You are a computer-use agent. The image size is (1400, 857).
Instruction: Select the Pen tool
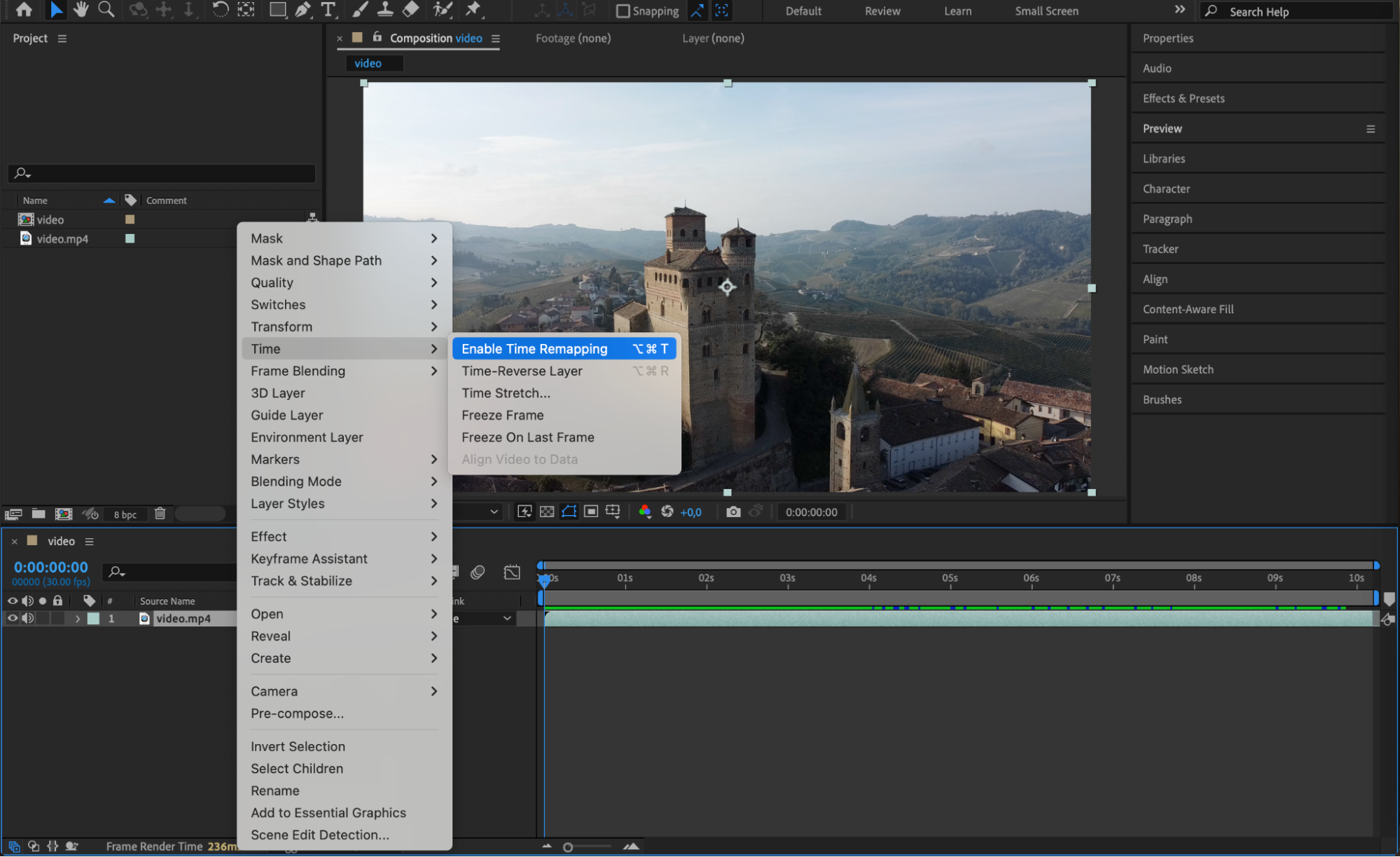303,10
